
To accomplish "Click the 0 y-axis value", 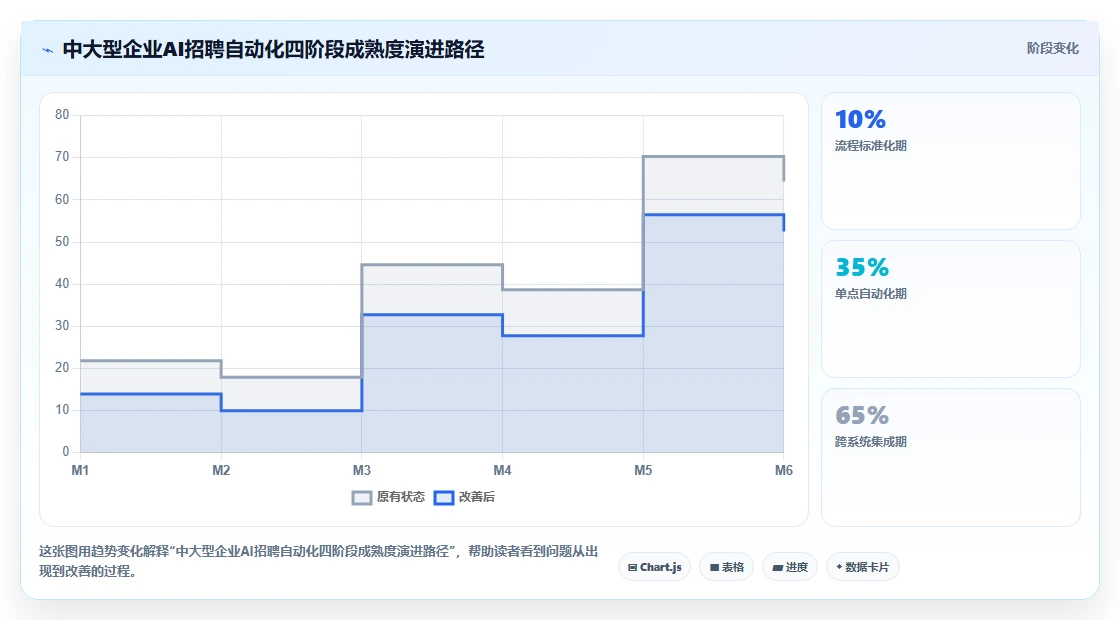I will [x=66, y=451].
